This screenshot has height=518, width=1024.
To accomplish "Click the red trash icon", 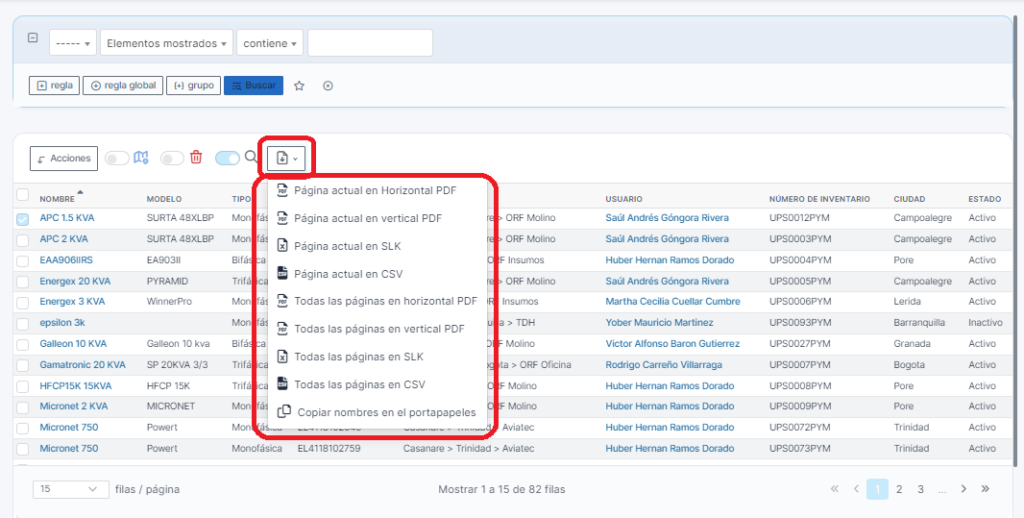I will click(196, 157).
